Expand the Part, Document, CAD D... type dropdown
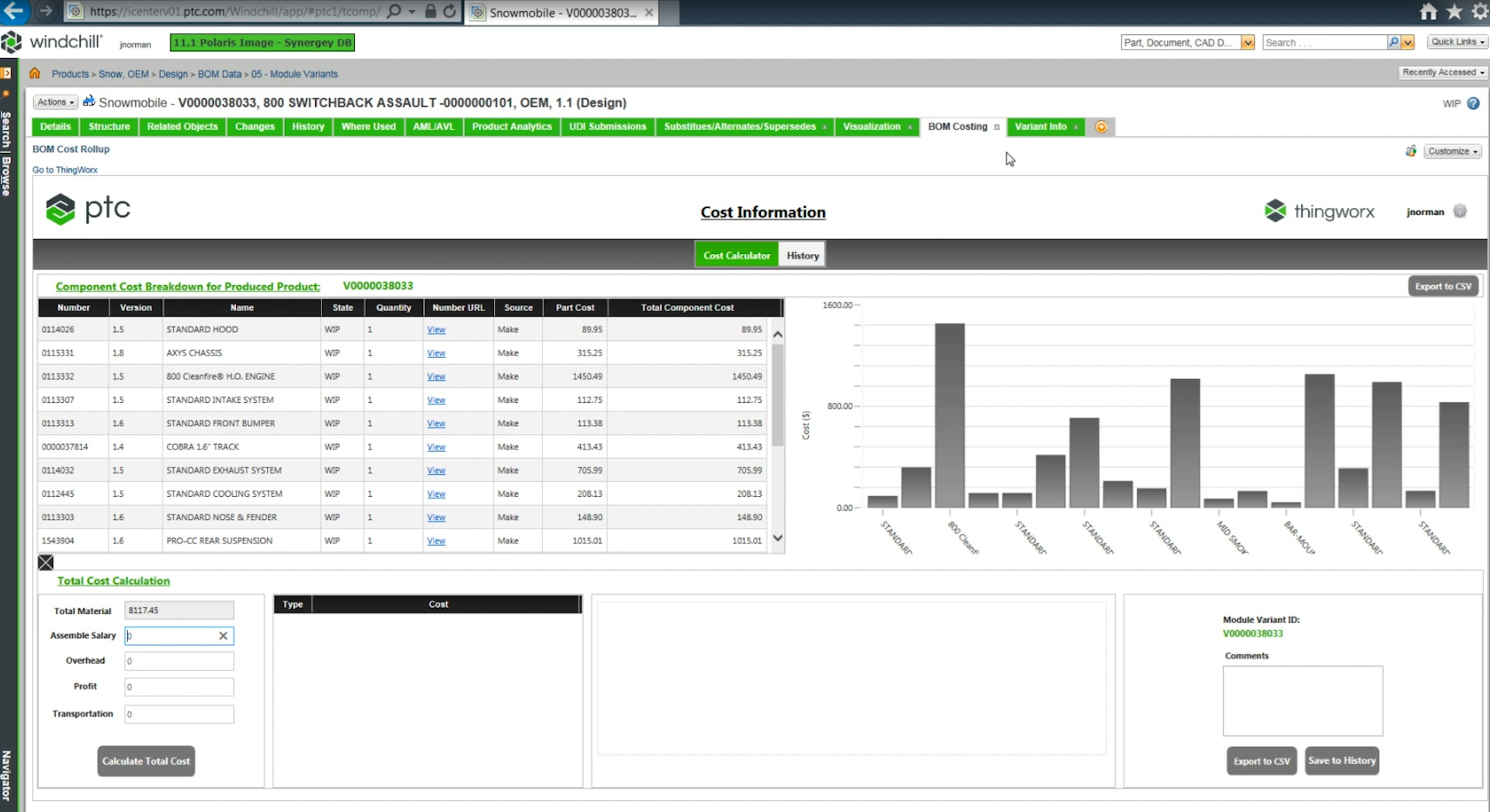 click(x=1248, y=42)
